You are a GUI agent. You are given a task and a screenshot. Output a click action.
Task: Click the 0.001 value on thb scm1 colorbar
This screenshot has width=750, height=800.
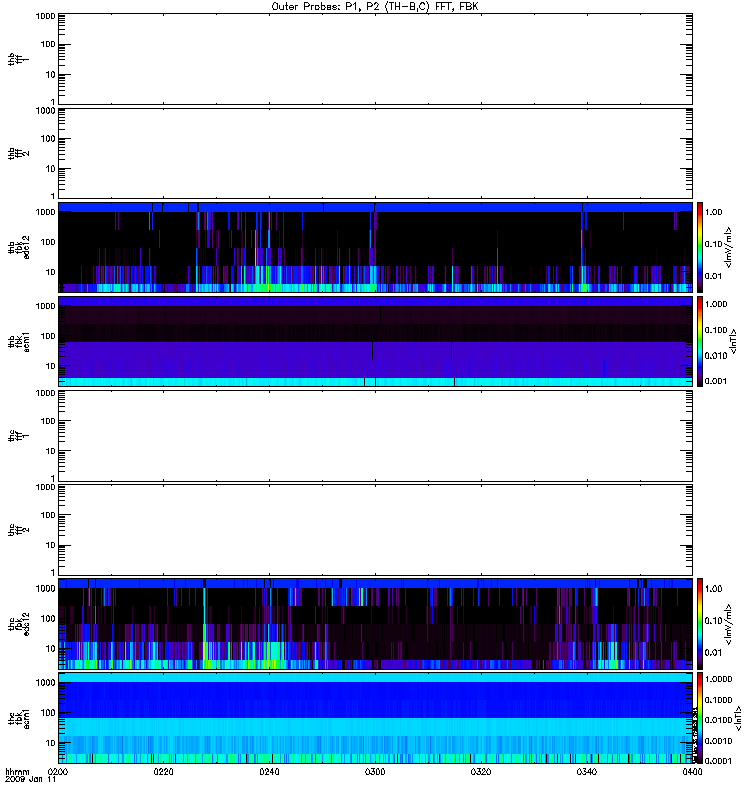tap(716, 381)
